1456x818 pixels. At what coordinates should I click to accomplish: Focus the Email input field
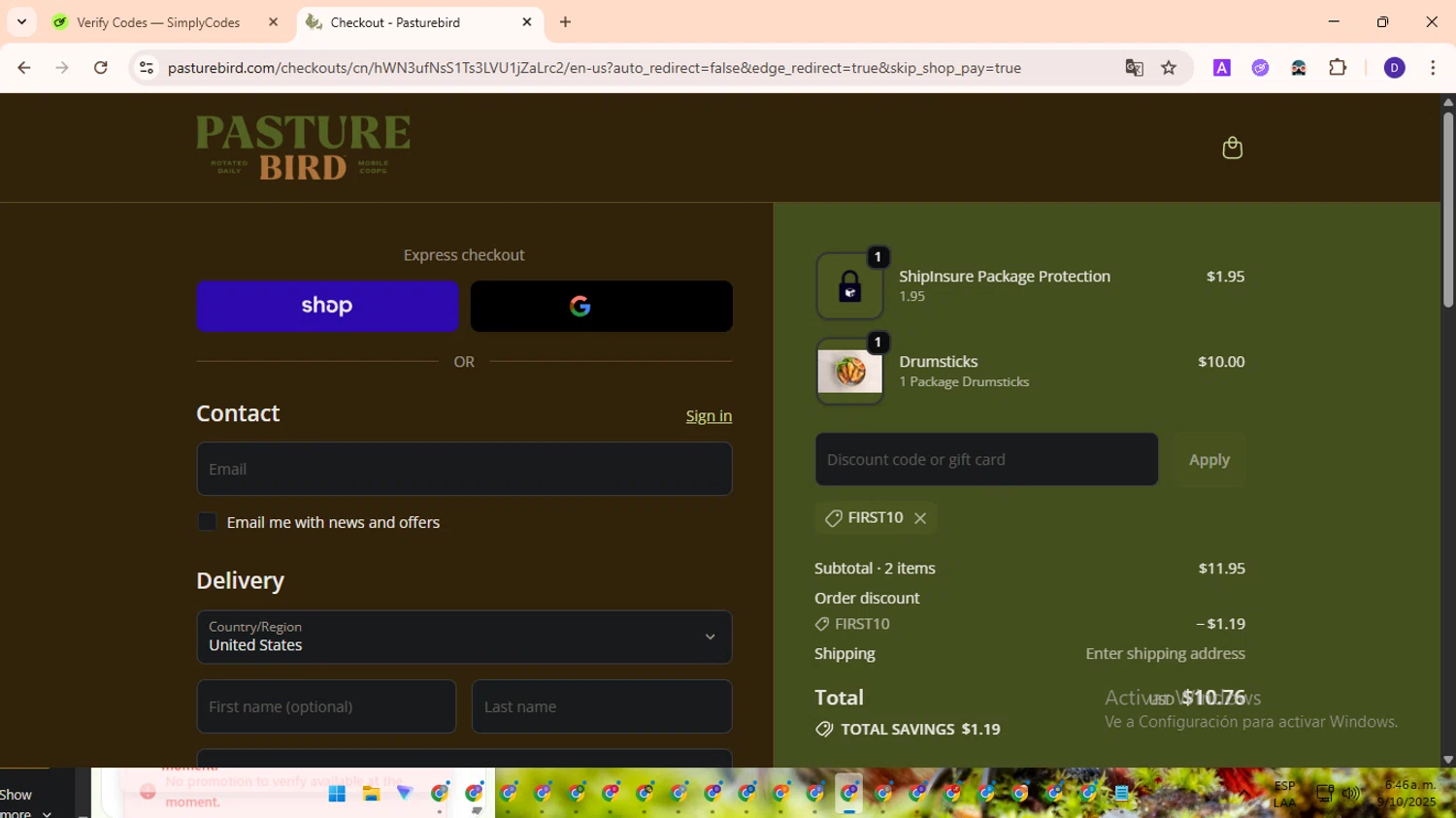click(464, 470)
